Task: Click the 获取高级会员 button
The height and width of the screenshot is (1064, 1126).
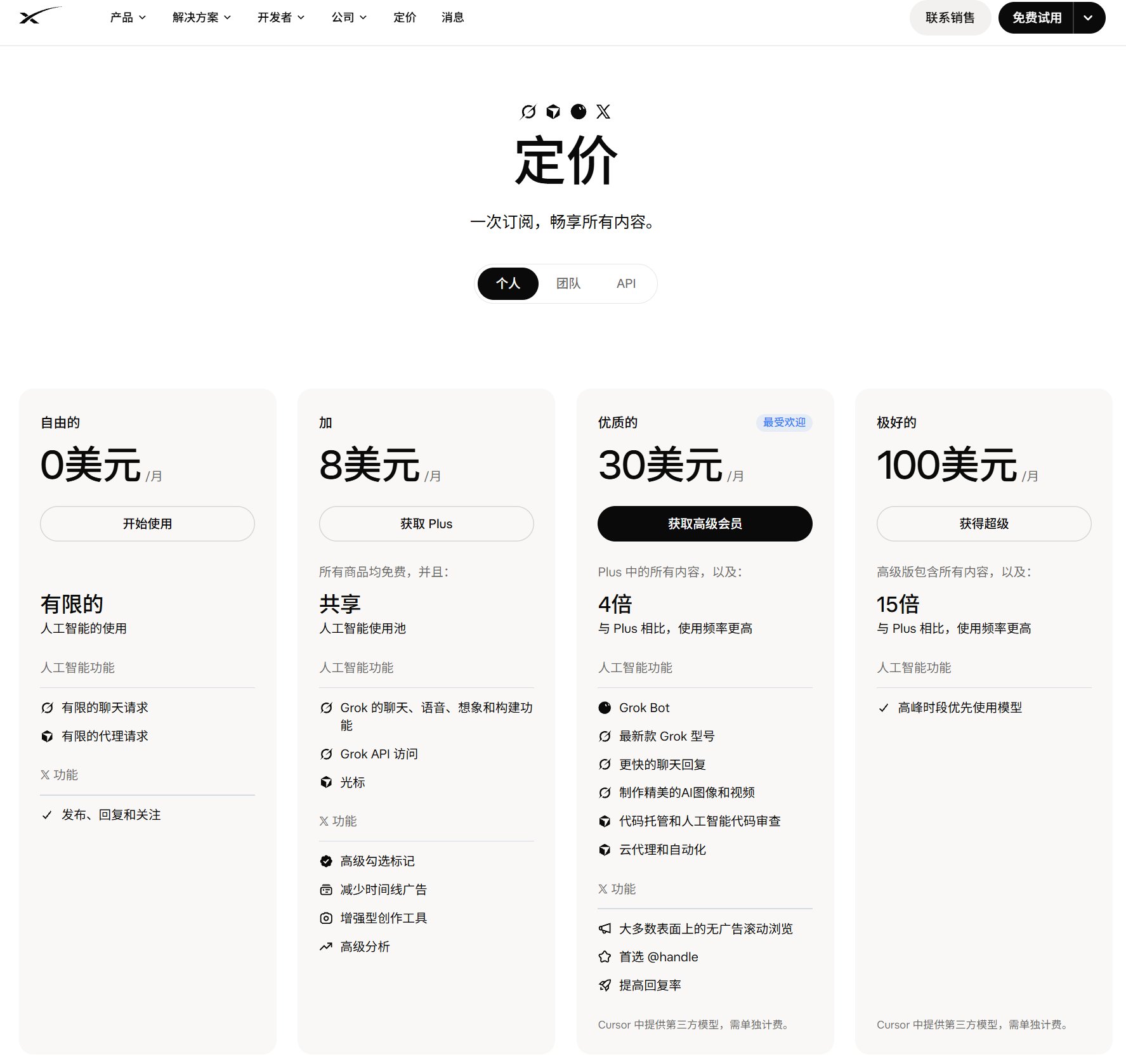Action: click(705, 524)
